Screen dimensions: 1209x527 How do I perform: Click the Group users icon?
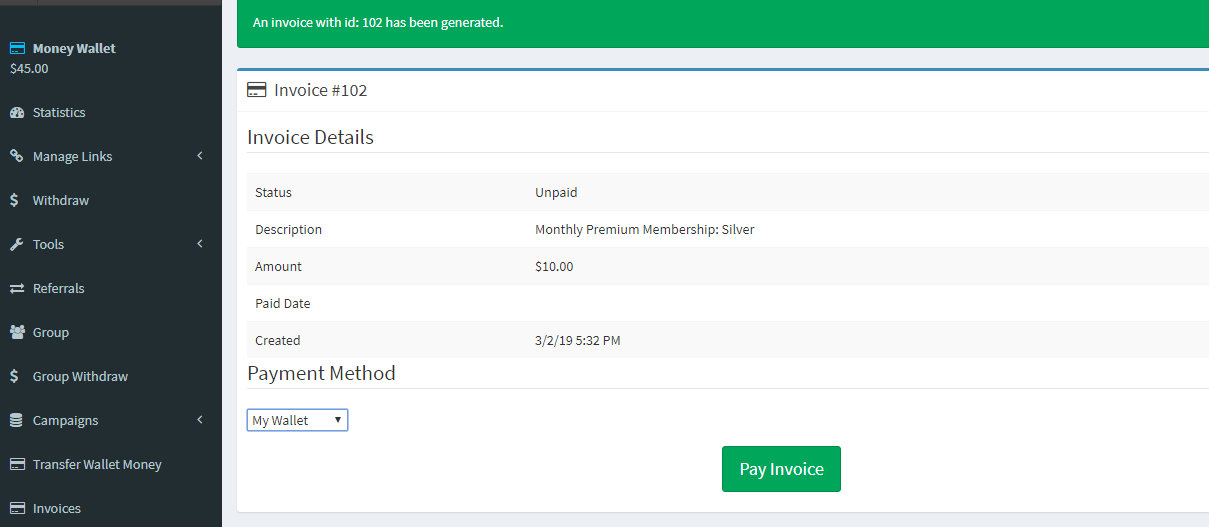click(17, 332)
